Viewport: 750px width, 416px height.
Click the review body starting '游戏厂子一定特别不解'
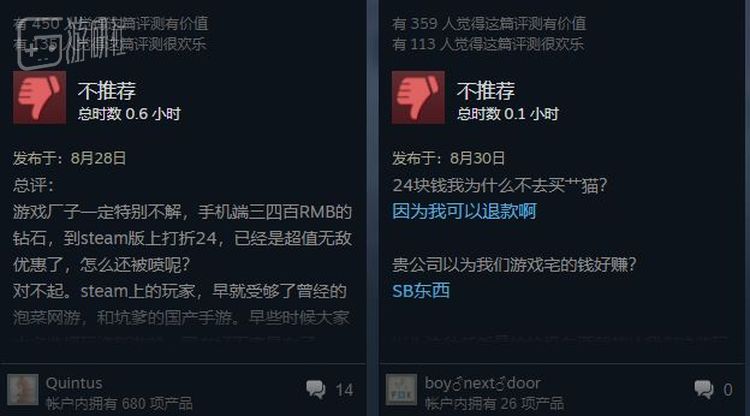tap(183, 264)
